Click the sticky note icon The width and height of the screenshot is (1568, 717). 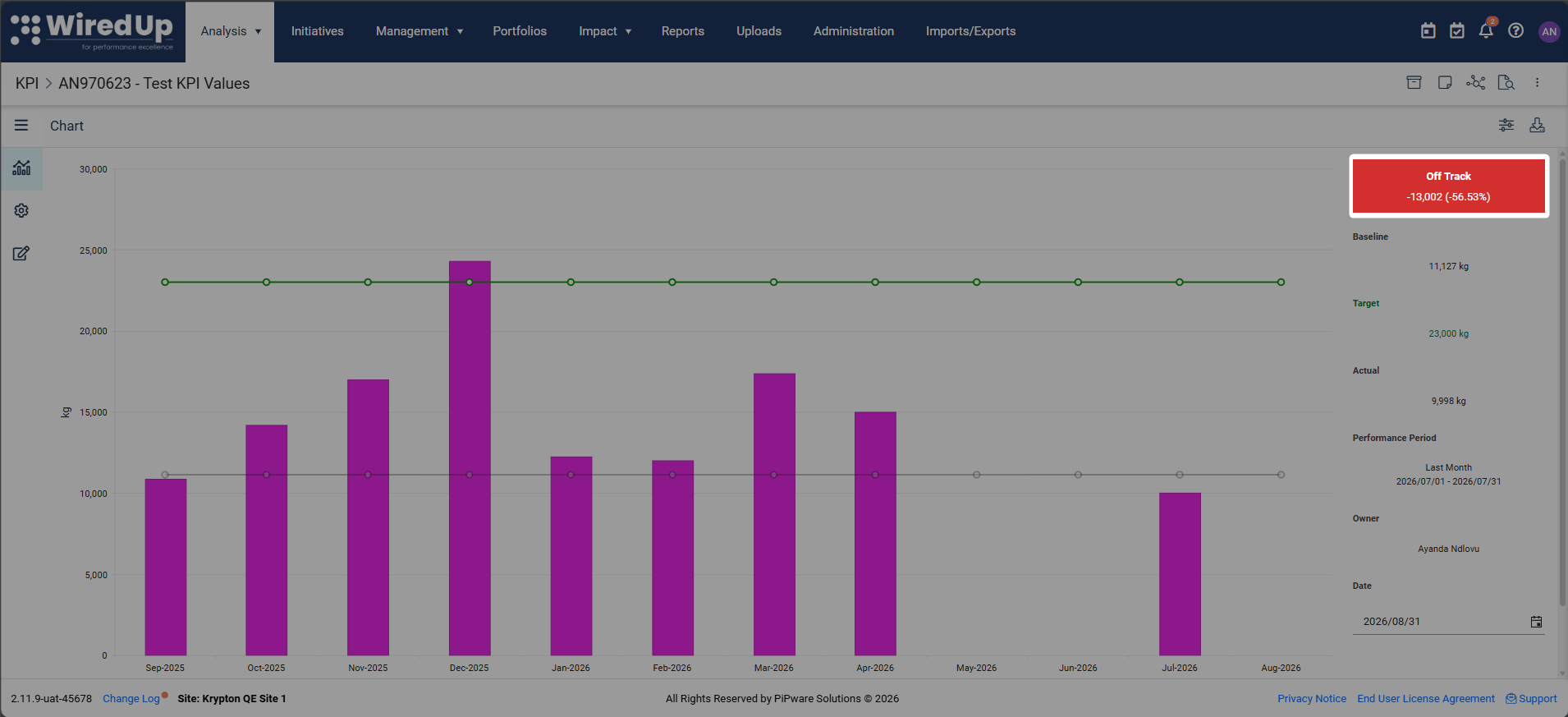1445,82
